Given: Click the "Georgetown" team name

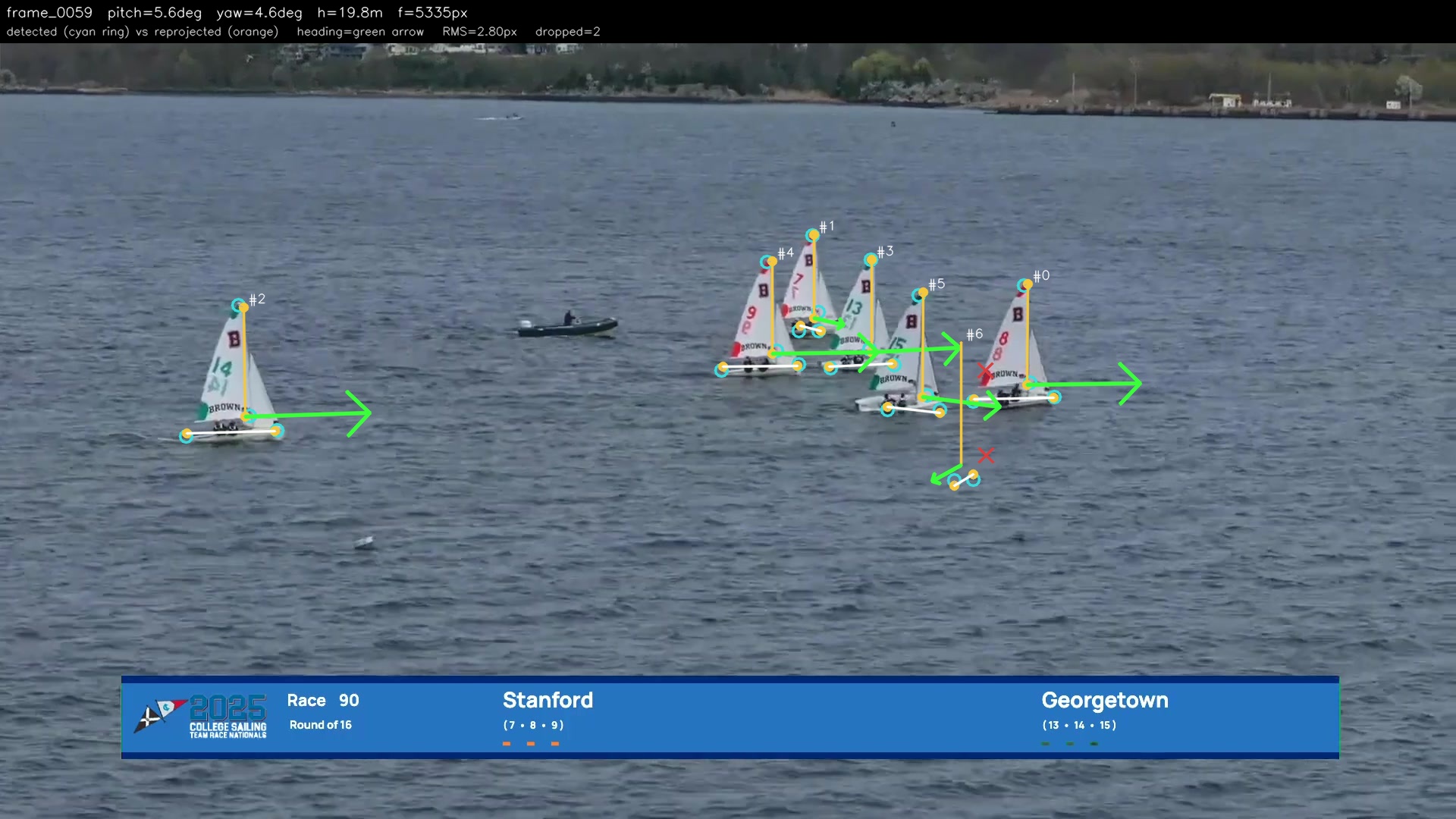Looking at the screenshot, I should pos(1104,700).
